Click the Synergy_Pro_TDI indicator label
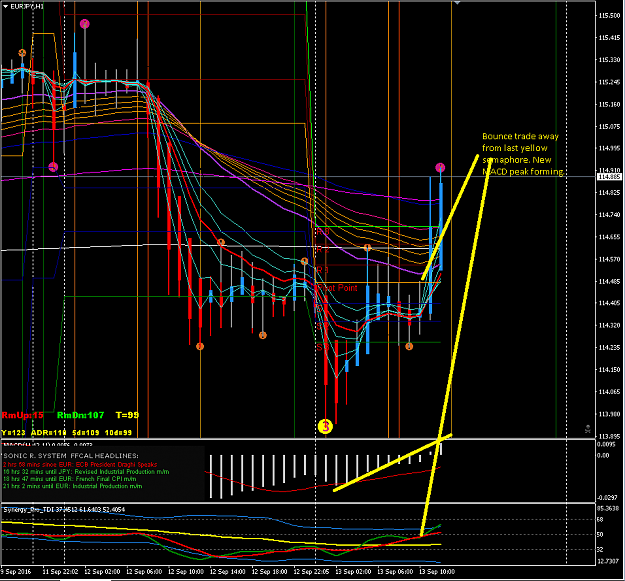Viewport: 625px width, 581px height. click(64, 509)
